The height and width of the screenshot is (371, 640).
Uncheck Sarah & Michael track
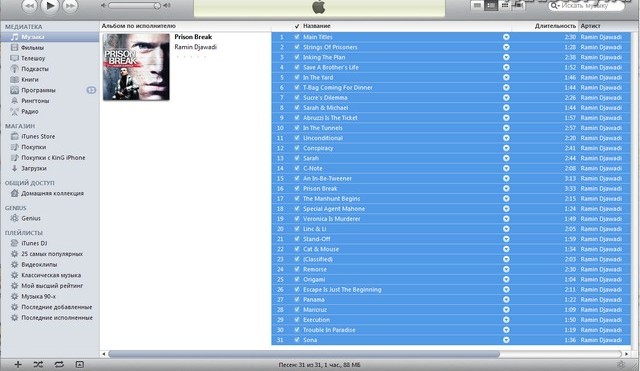point(297,107)
